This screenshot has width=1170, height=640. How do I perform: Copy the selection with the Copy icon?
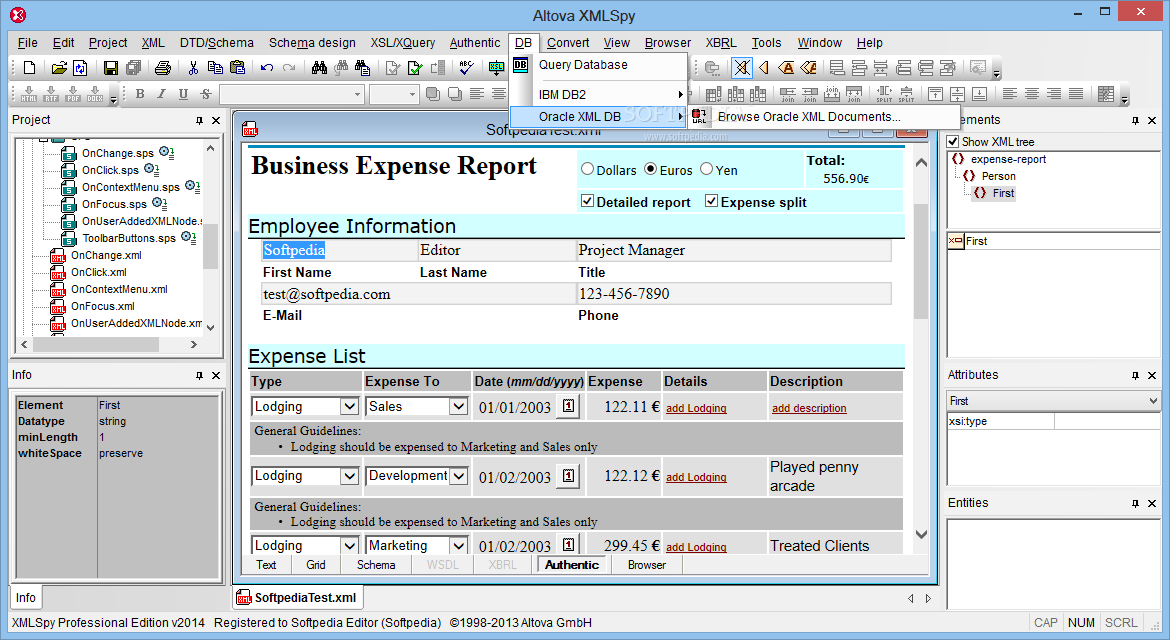(215, 68)
